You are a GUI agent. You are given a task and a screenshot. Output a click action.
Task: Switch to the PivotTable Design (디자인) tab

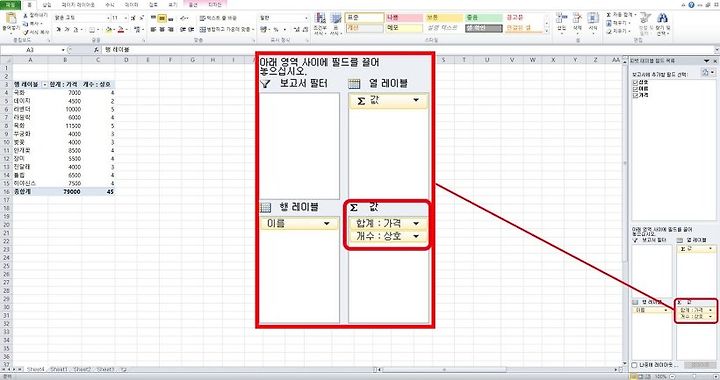(215, 5)
